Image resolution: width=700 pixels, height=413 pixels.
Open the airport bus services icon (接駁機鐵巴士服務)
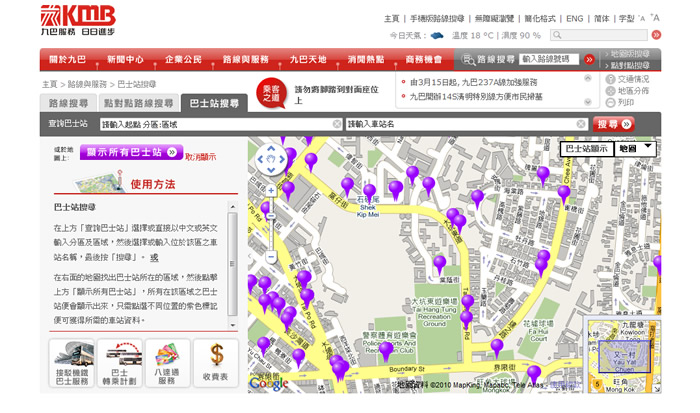point(72,363)
